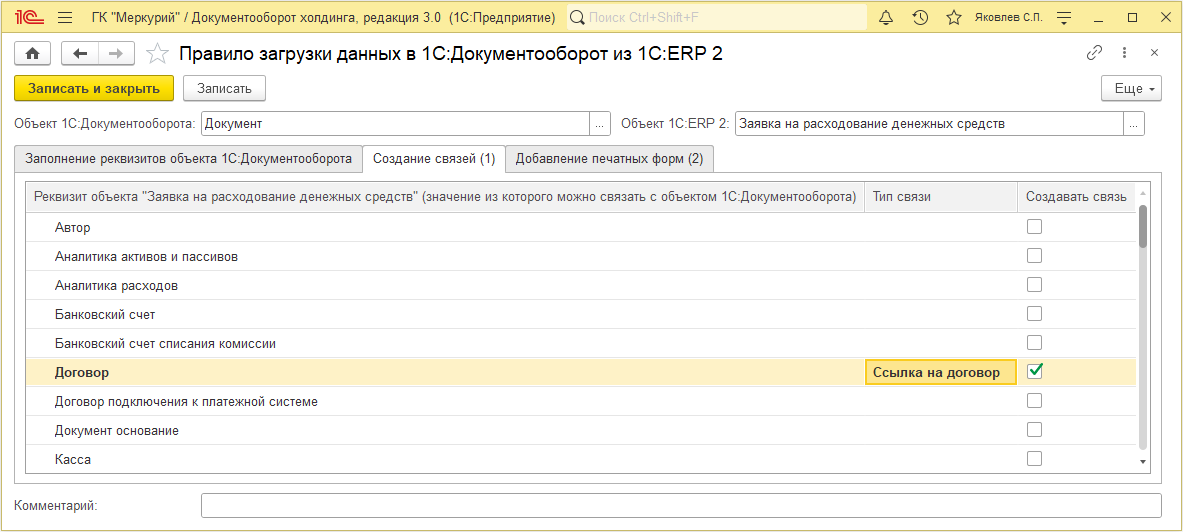Switch to Добавление печатных форм (2) tab
The width and height of the screenshot is (1183, 532).
pyautogui.click(x=610, y=158)
